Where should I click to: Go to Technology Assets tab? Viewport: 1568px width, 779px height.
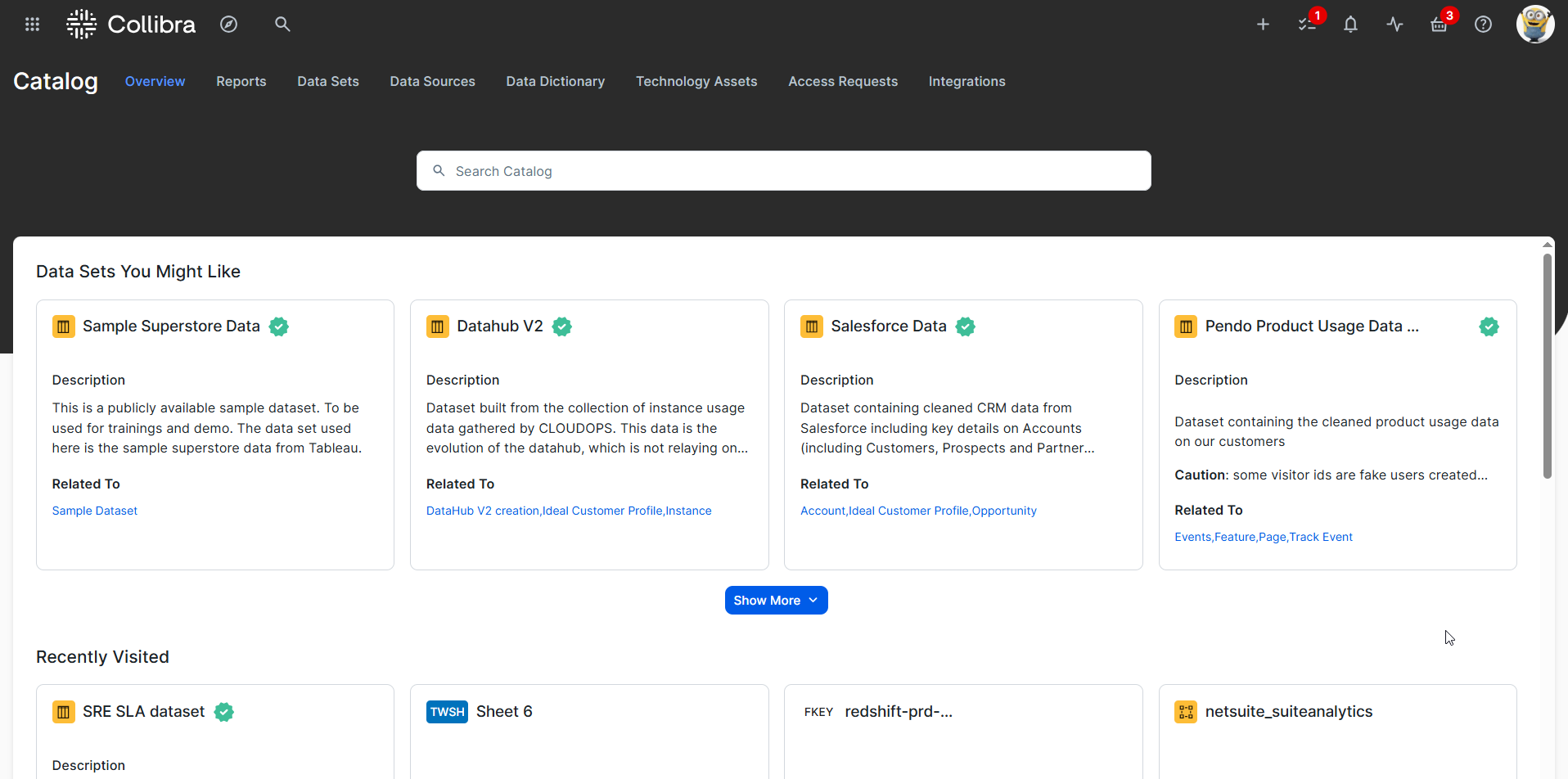(x=696, y=82)
